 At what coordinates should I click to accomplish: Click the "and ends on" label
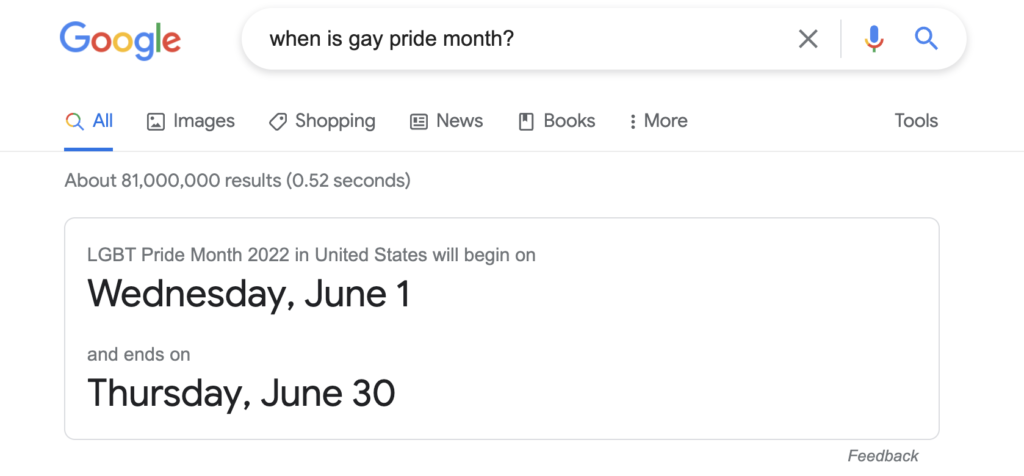[x=138, y=354]
